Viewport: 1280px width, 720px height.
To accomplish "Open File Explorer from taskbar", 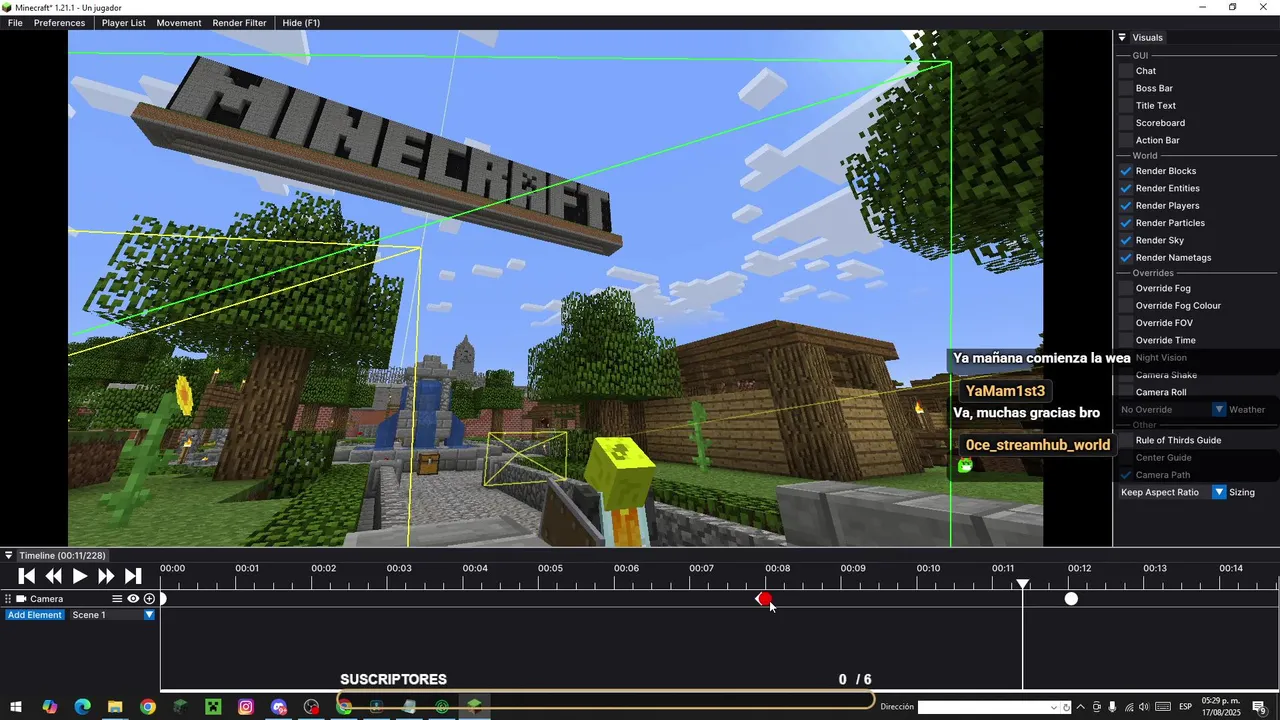I will (115, 707).
